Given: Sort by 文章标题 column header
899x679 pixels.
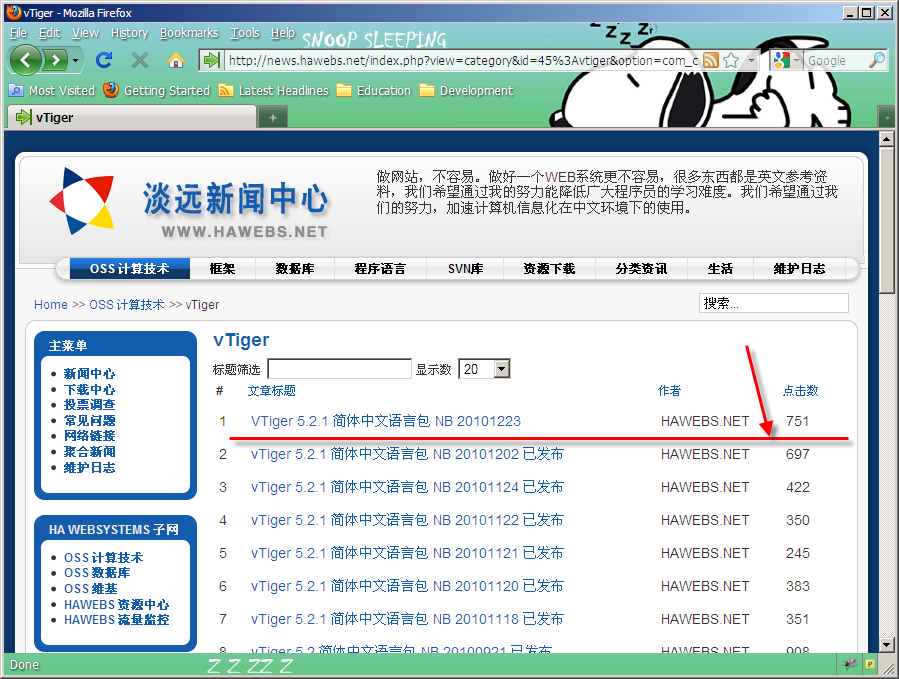Looking at the screenshot, I should click(x=271, y=391).
